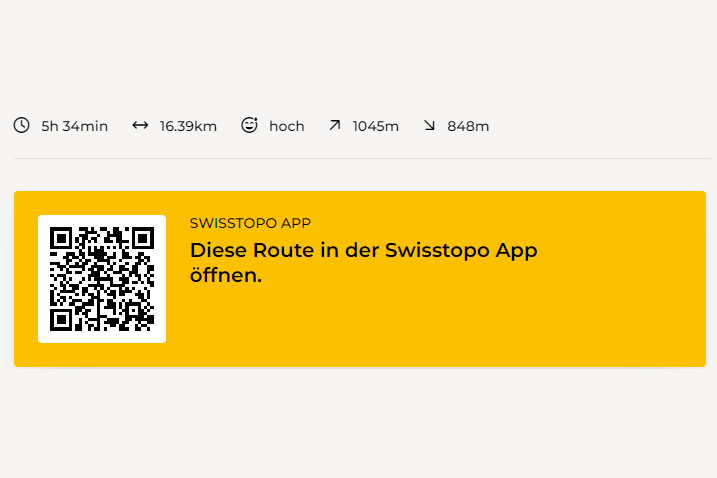
Task: Click the horizontal double-arrow distance icon
Action: (140, 126)
